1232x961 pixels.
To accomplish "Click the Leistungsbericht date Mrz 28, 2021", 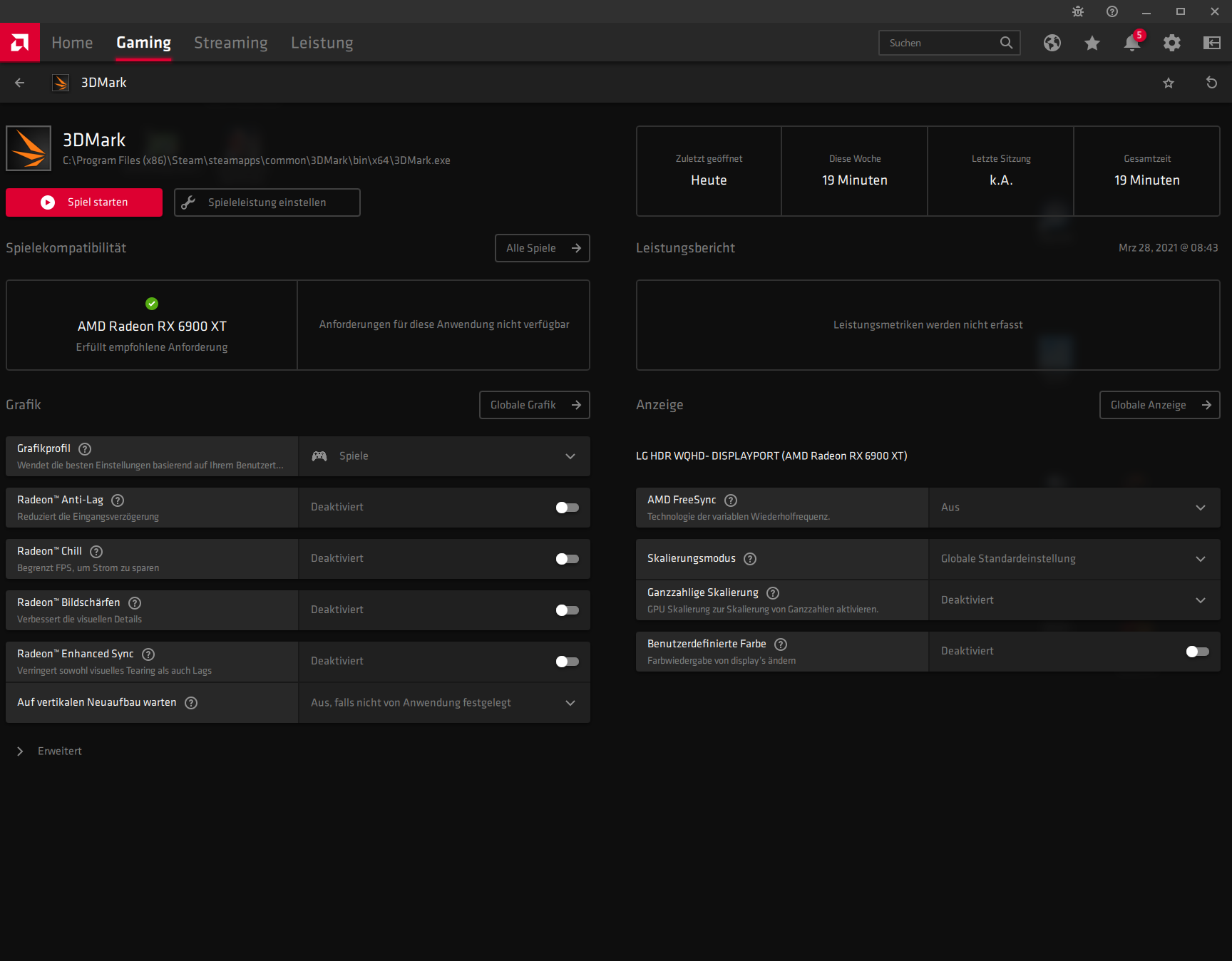I will point(1169,247).
